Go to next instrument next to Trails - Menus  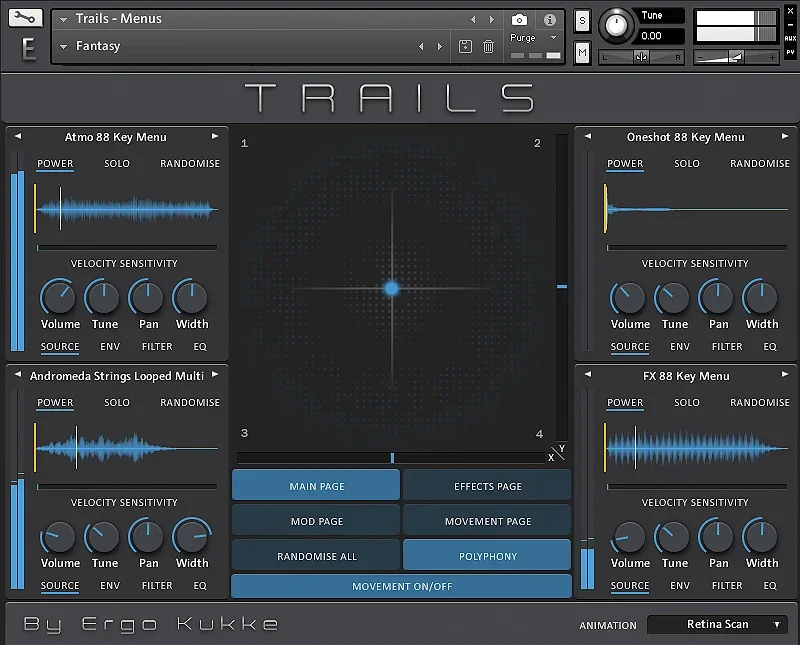click(491, 19)
